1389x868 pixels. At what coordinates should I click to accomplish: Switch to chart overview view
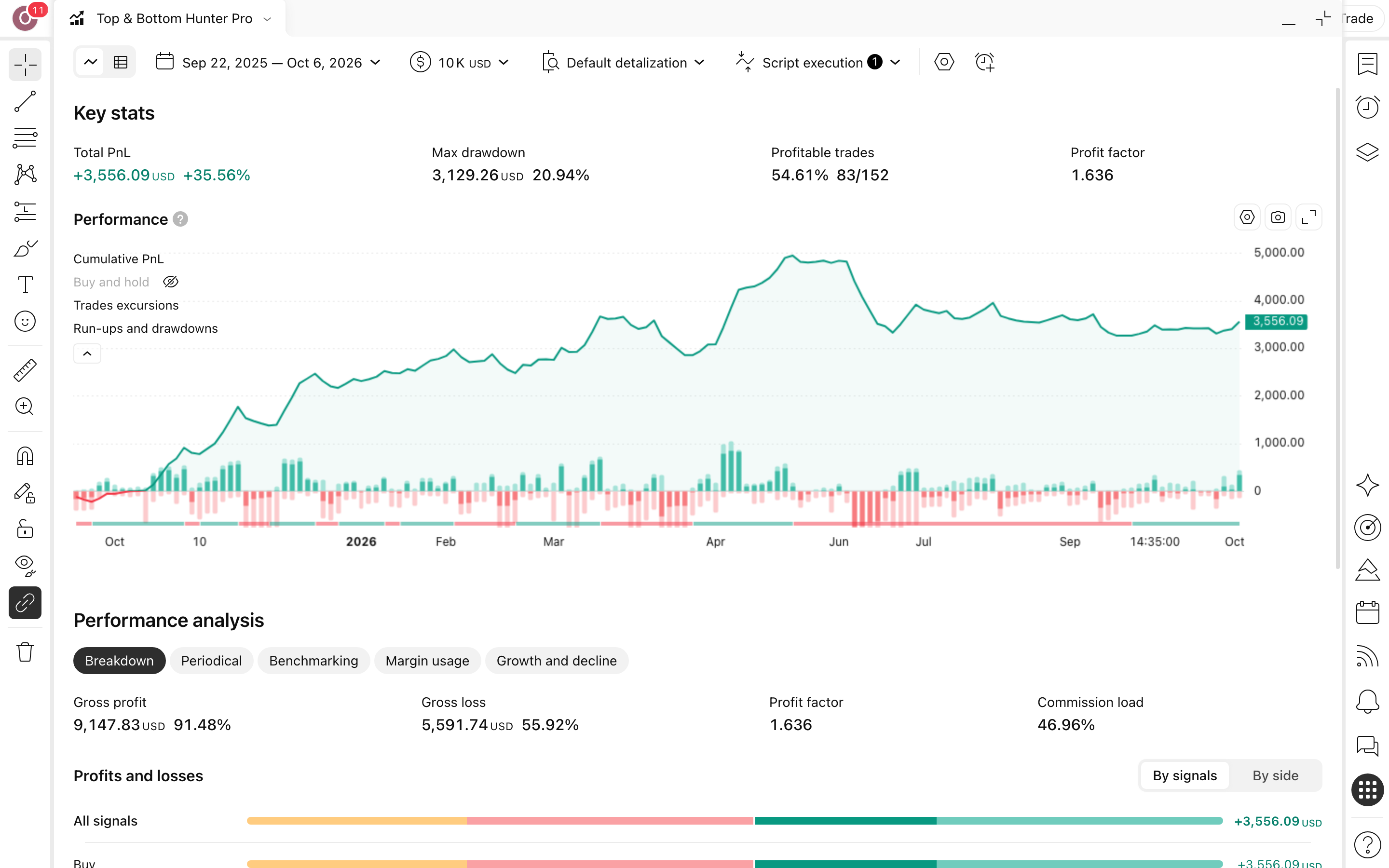coord(90,62)
